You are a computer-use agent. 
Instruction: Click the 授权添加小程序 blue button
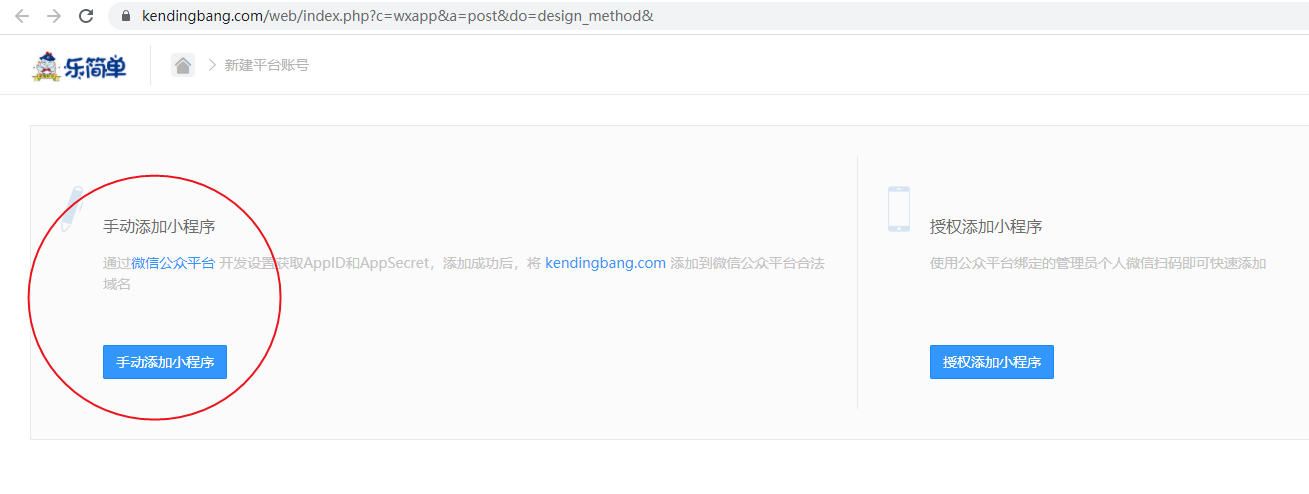tap(992, 362)
